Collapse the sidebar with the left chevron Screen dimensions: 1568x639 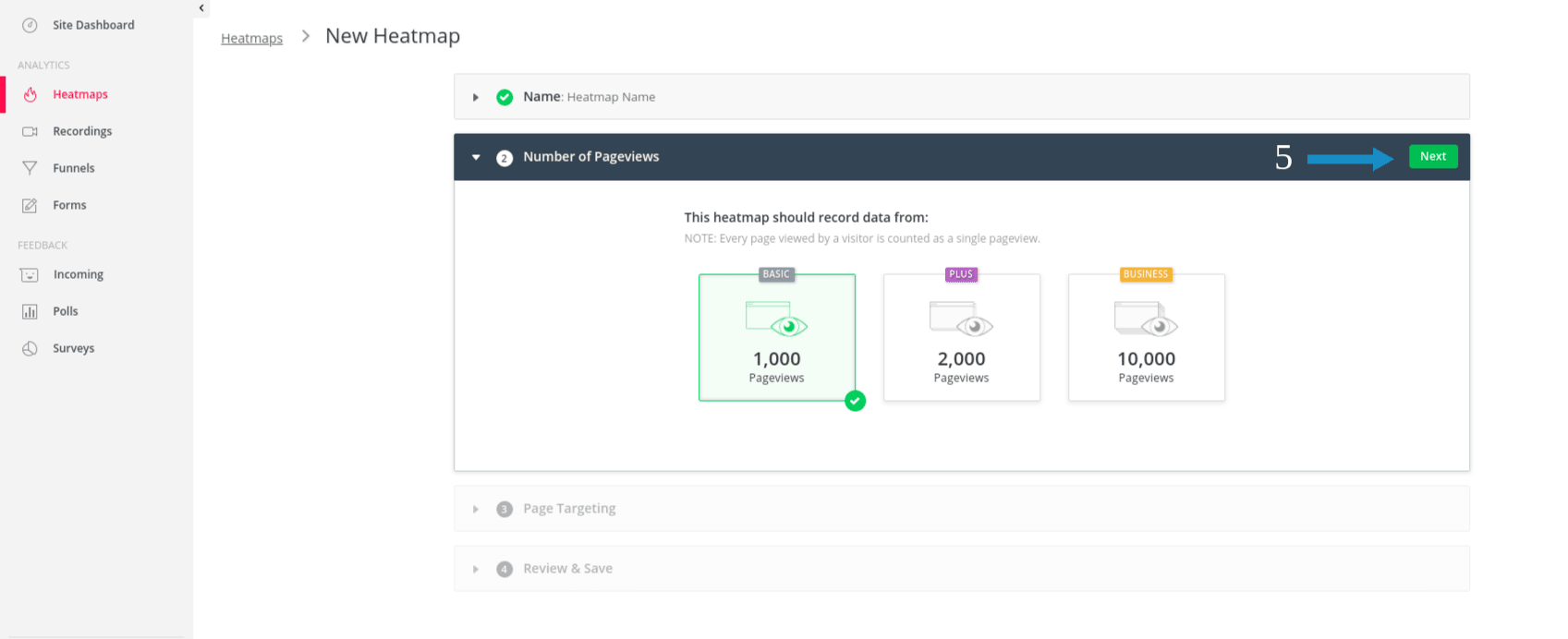pyautogui.click(x=201, y=8)
